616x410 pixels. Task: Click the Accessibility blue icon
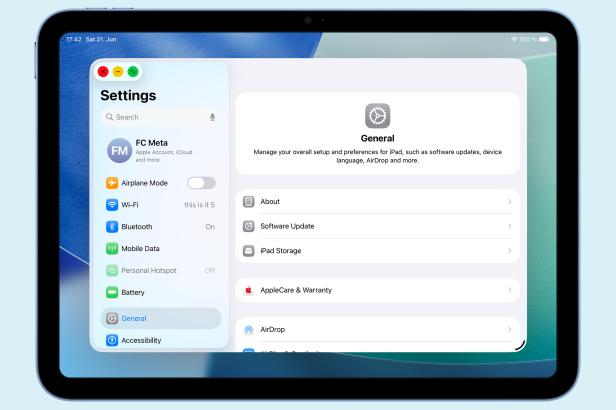pos(112,340)
